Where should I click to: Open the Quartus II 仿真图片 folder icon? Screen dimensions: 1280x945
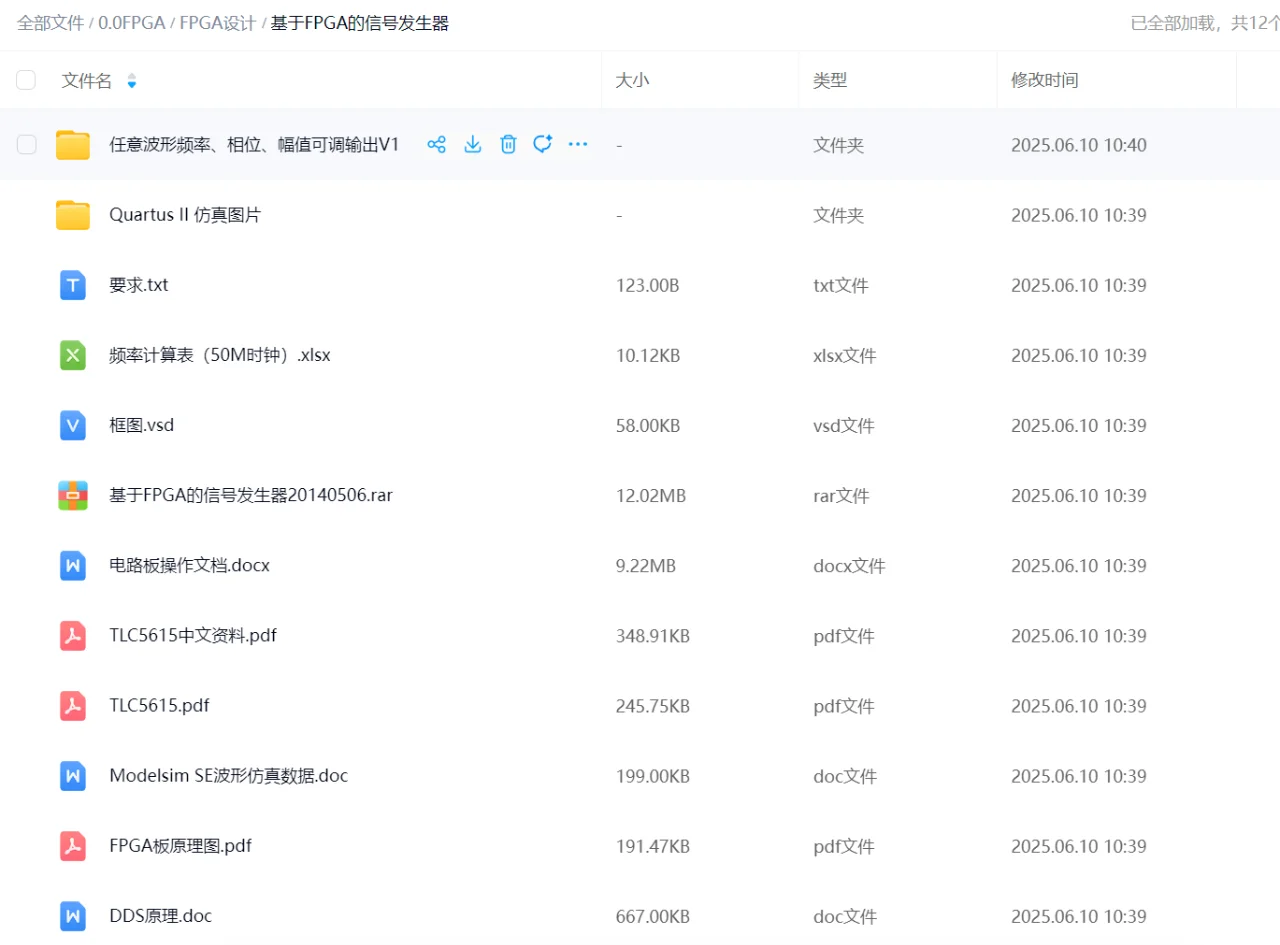tap(73, 214)
